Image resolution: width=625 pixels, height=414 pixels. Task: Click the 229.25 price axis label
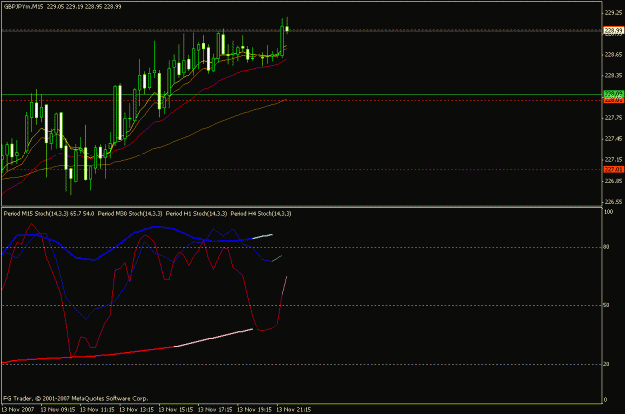coord(613,13)
